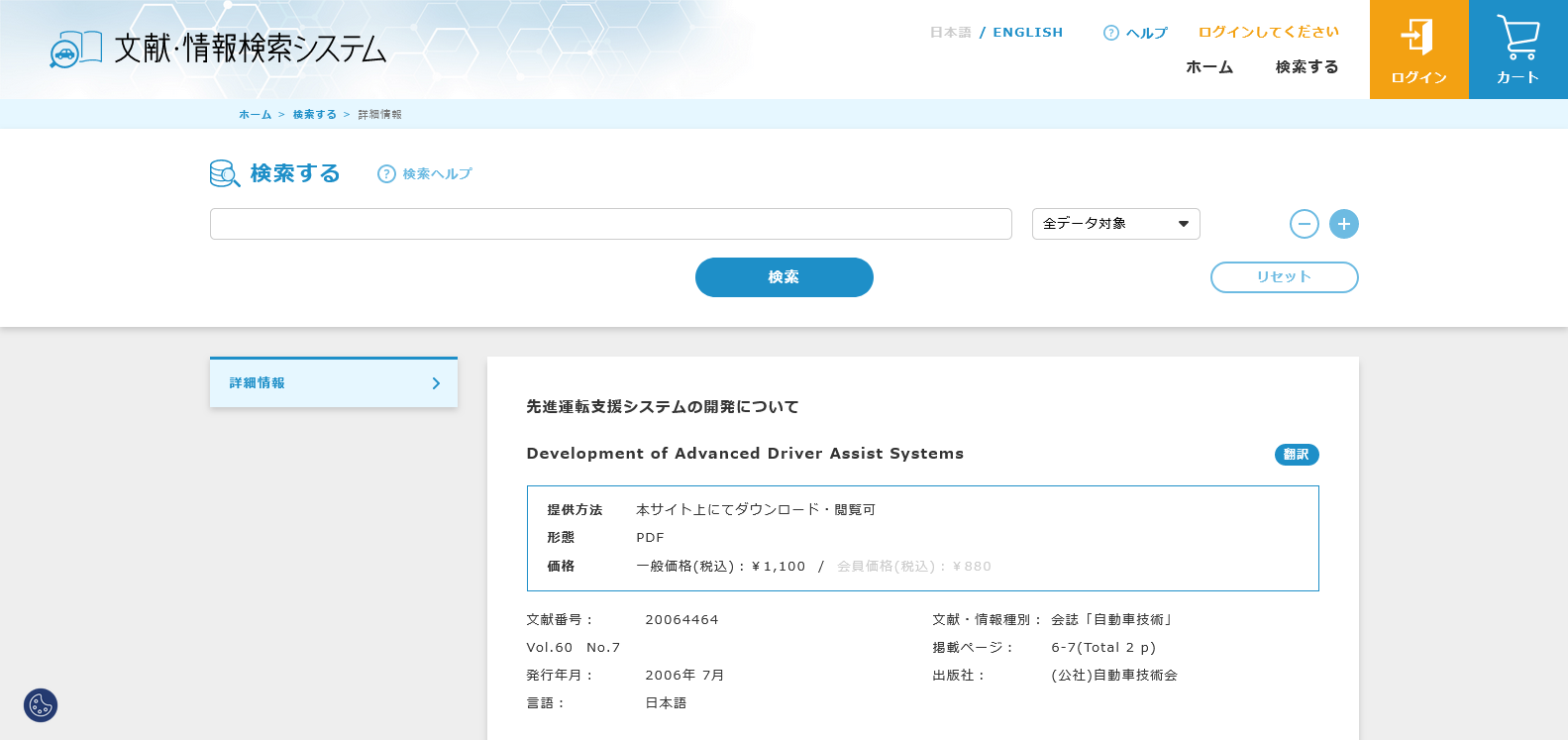Open cookie settings icon at bottom left
This screenshot has width=1568, height=740.
[x=41, y=705]
